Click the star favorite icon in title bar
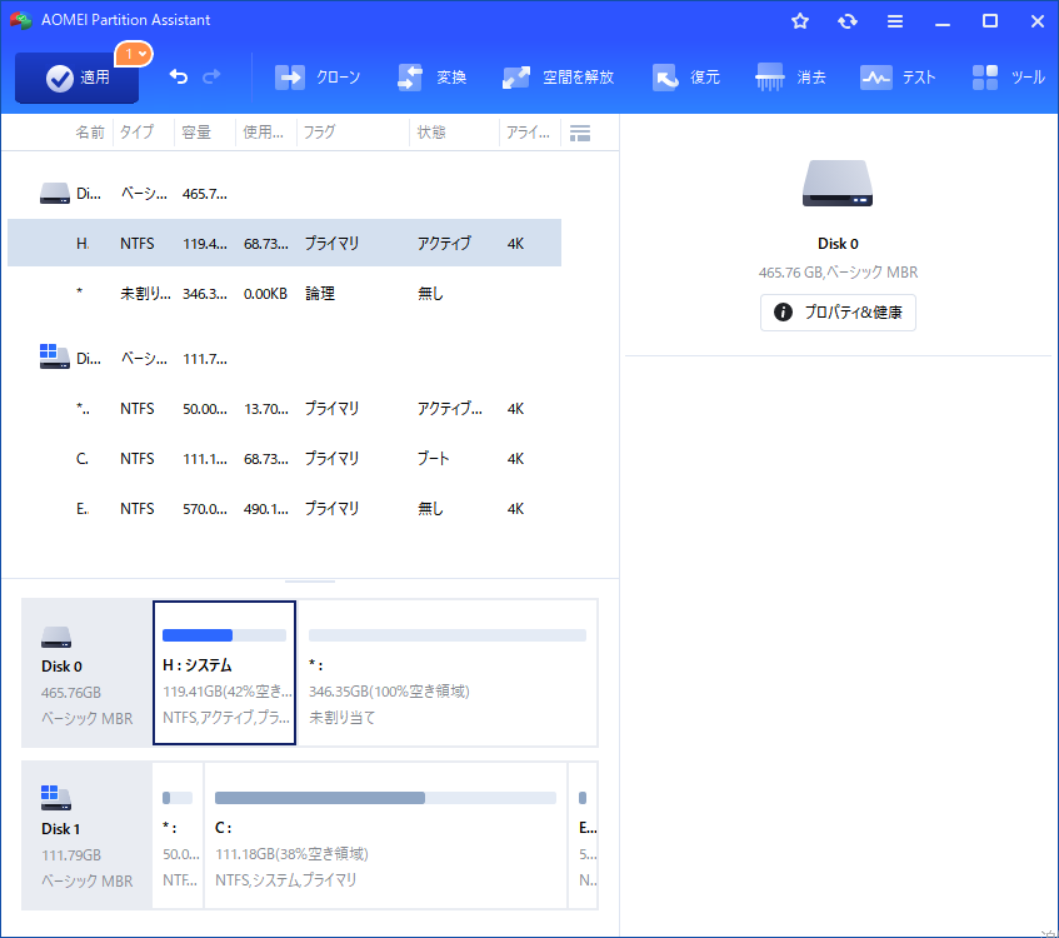 point(800,22)
